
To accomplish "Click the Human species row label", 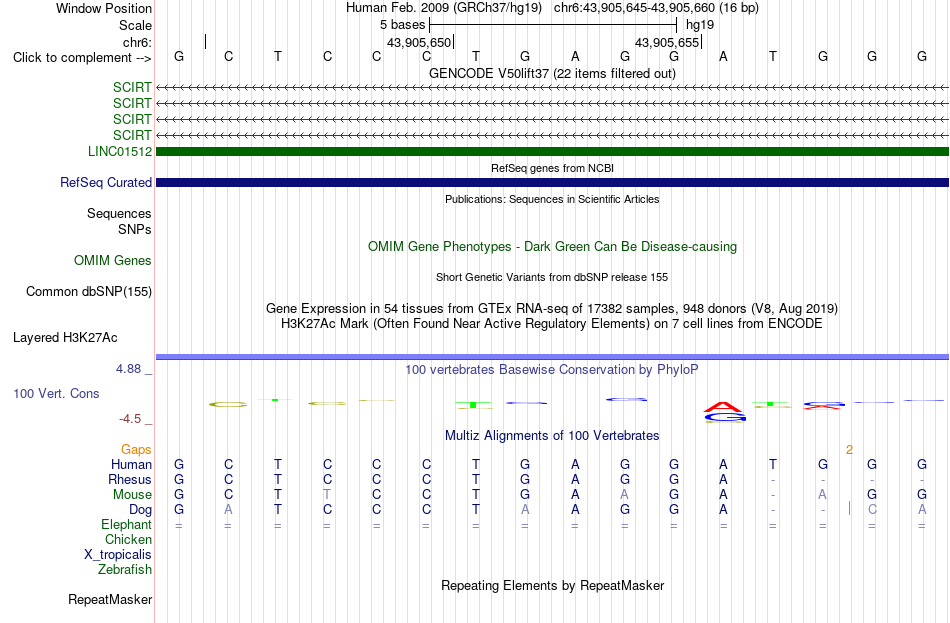I will (131, 465).
